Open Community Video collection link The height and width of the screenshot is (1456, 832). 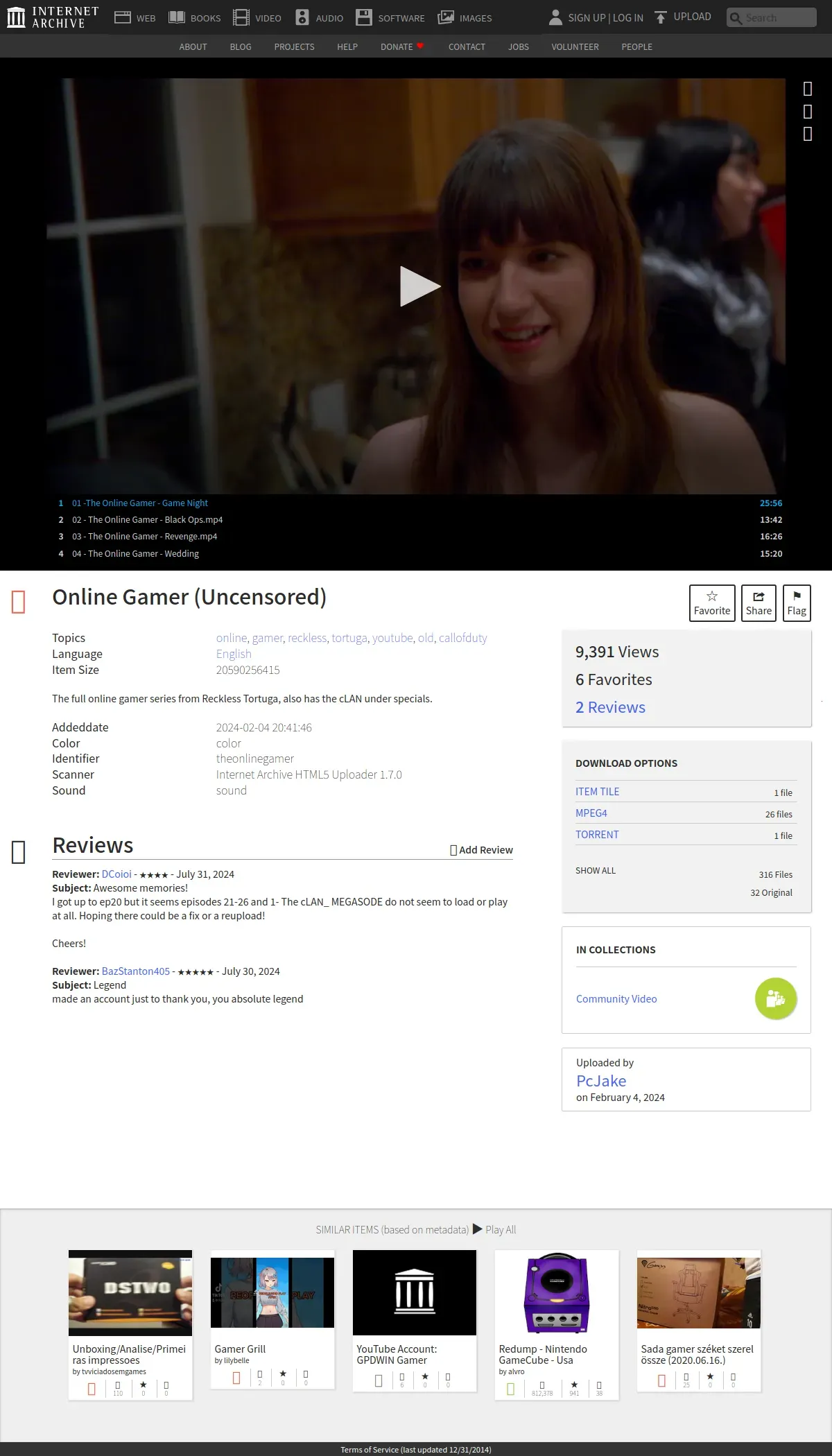[x=616, y=999]
